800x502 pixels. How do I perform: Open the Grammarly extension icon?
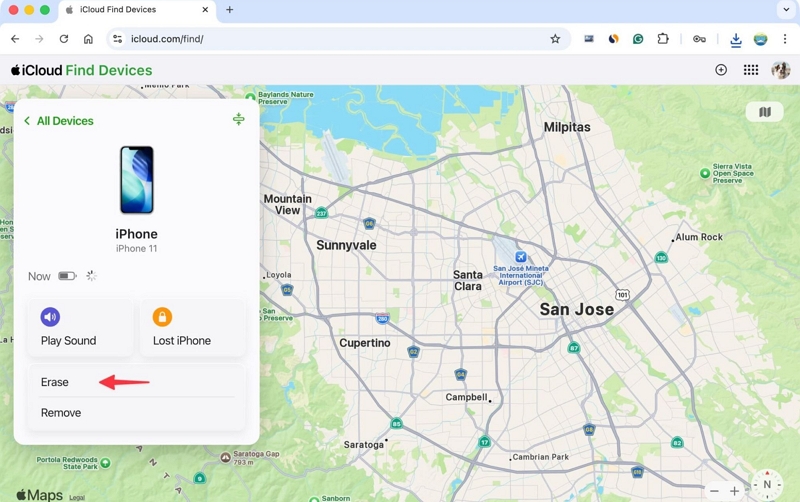pos(638,39)
